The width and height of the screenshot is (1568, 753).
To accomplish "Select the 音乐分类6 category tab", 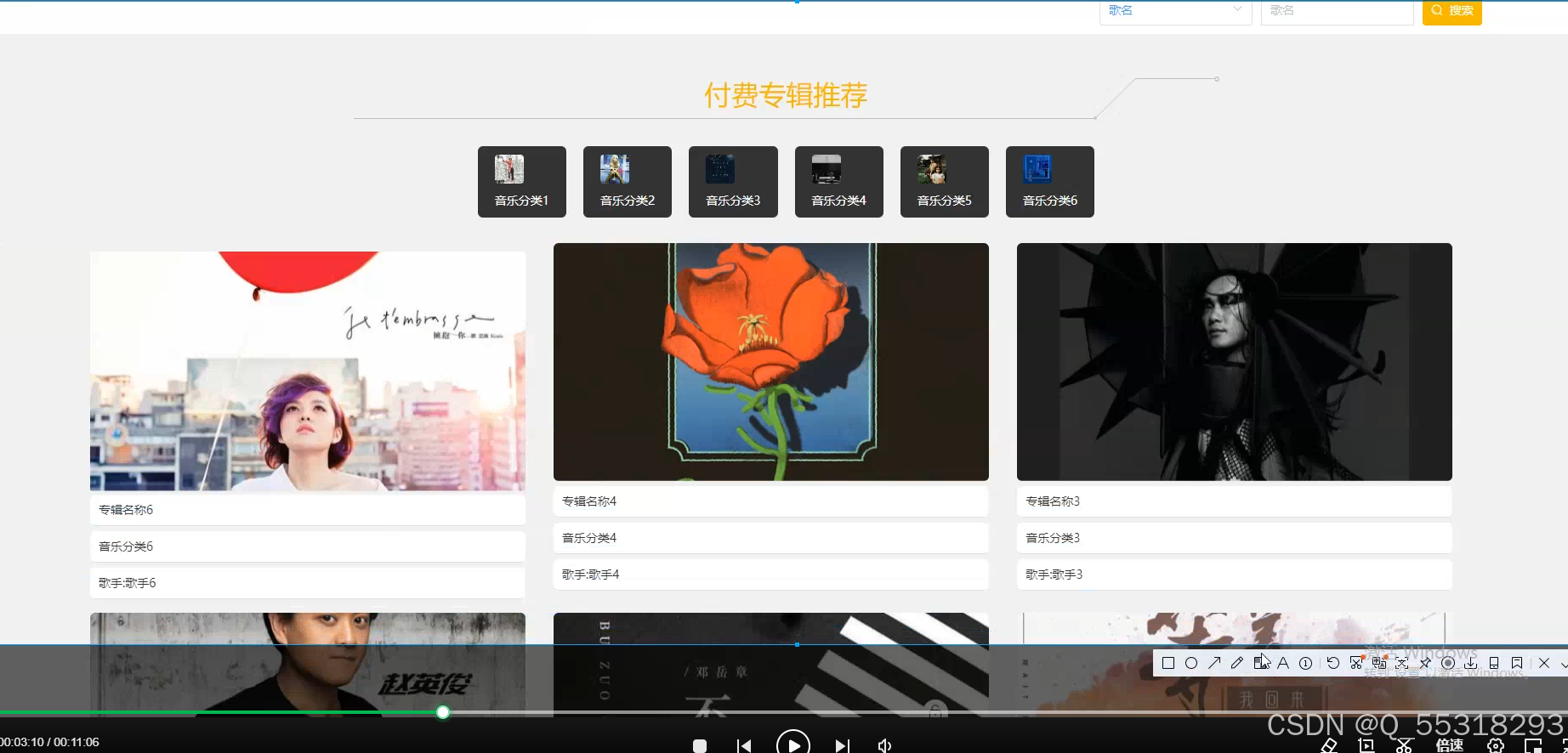I will click(1050, 182).
